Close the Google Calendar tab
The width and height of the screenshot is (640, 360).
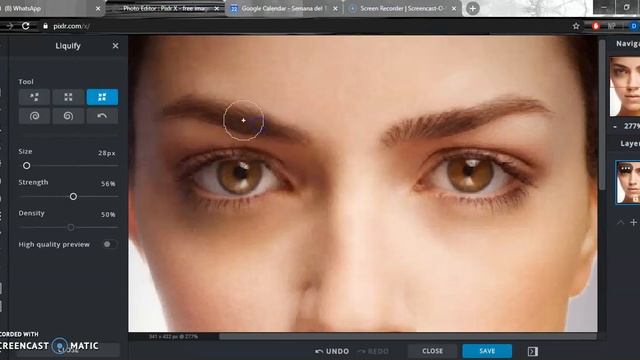pyautogui.click(x=335, y=8)
